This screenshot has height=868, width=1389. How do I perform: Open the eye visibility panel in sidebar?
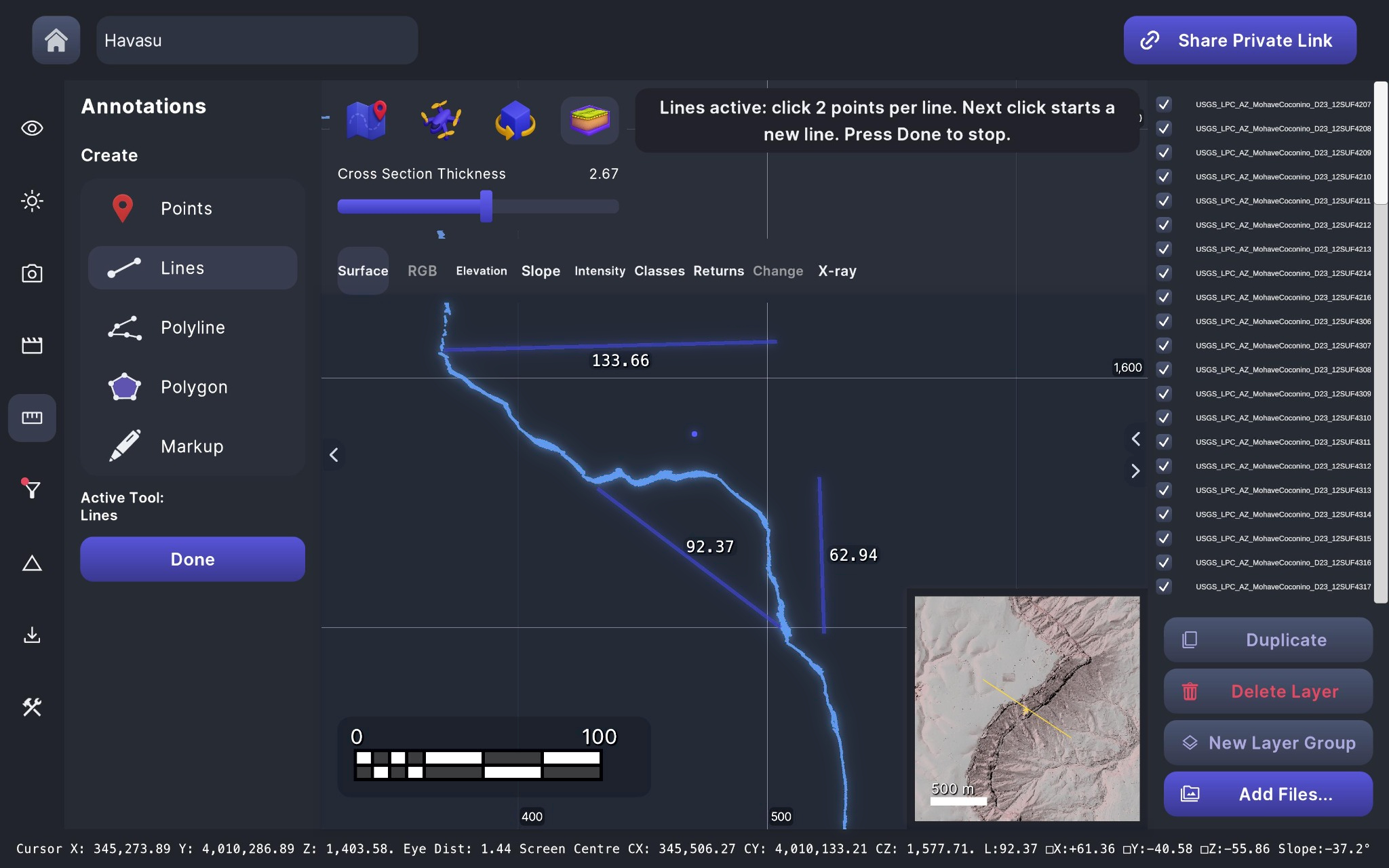pos(32,128)
